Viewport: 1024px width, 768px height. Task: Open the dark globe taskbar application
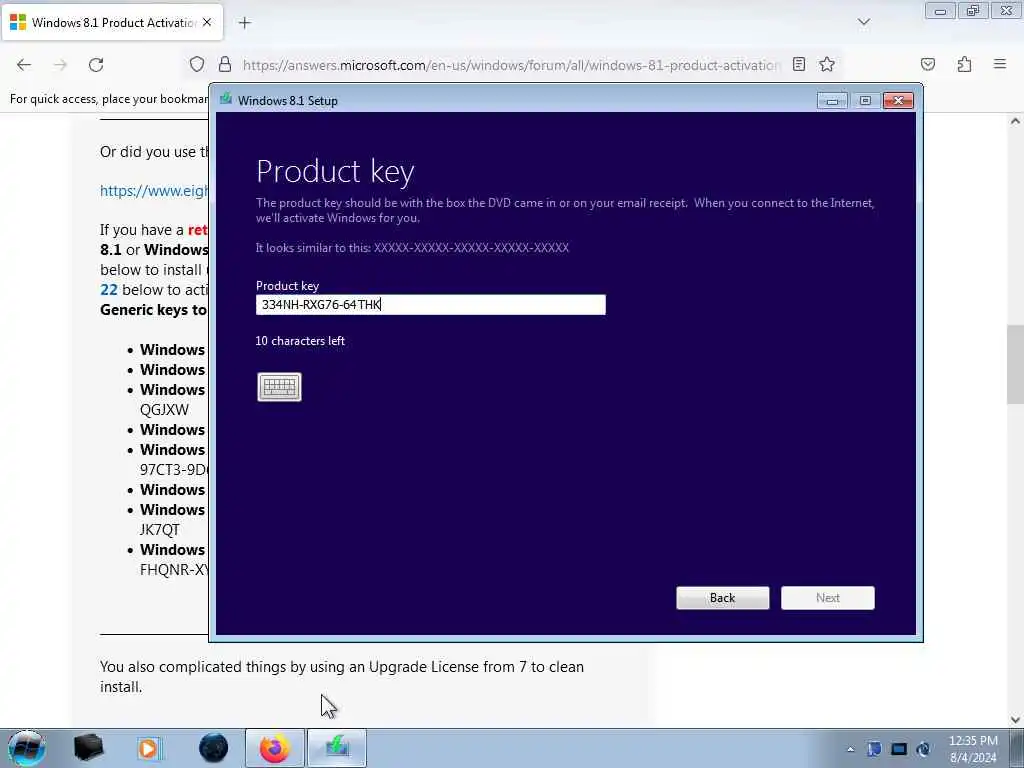click(x=214, y=748)
